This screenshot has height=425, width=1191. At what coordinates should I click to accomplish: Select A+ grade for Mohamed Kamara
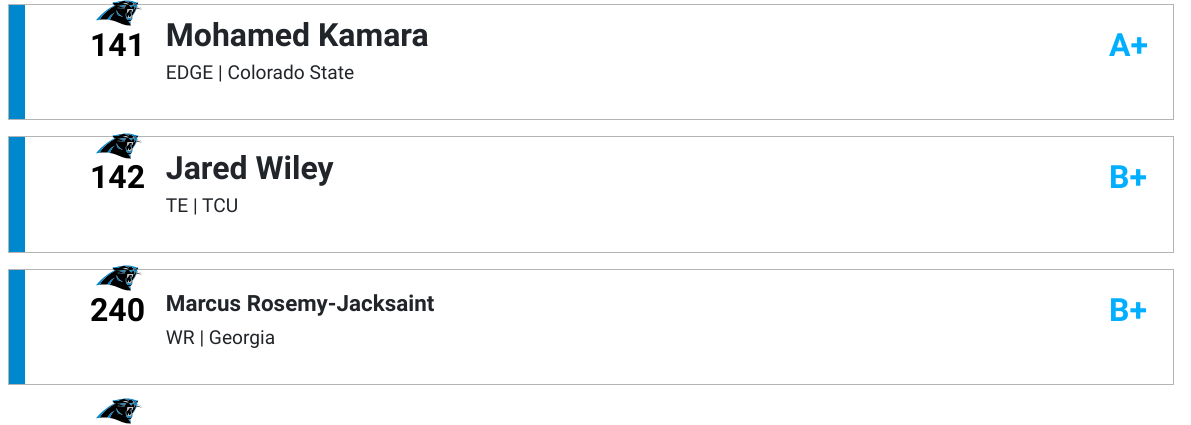[1128, 46]
